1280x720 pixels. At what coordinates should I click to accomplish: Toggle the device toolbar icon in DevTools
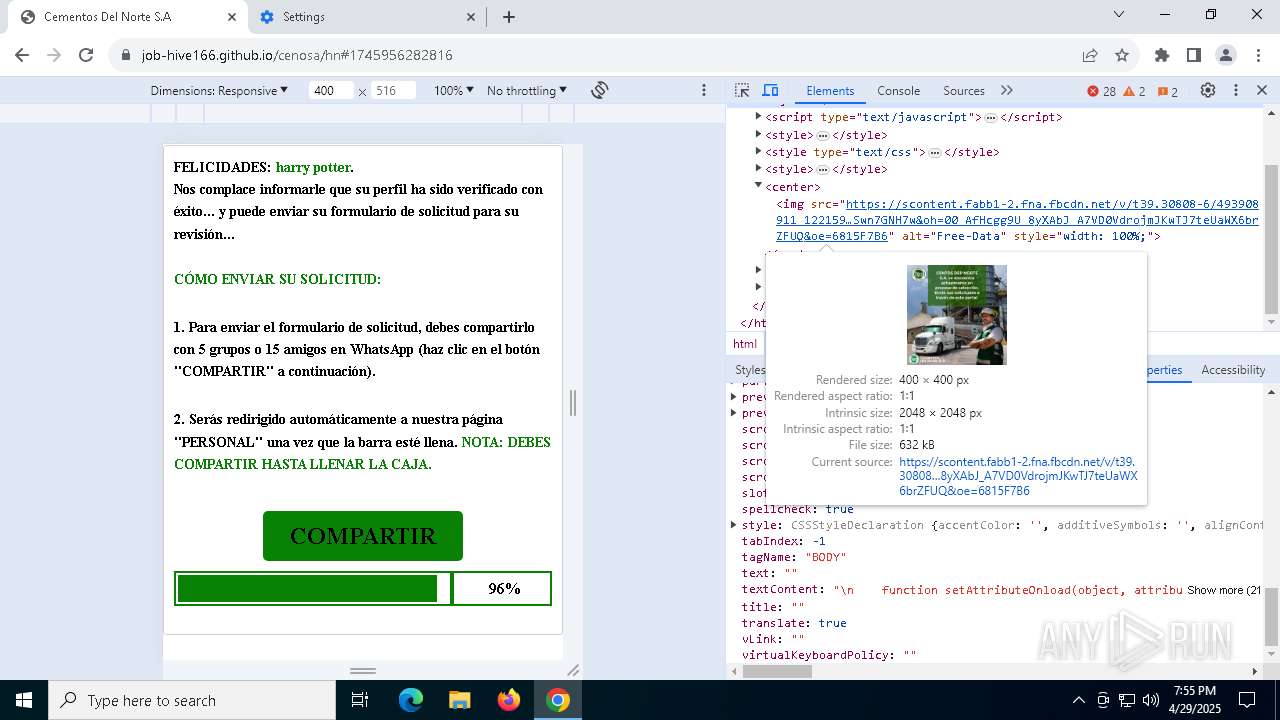click(770, 90)
